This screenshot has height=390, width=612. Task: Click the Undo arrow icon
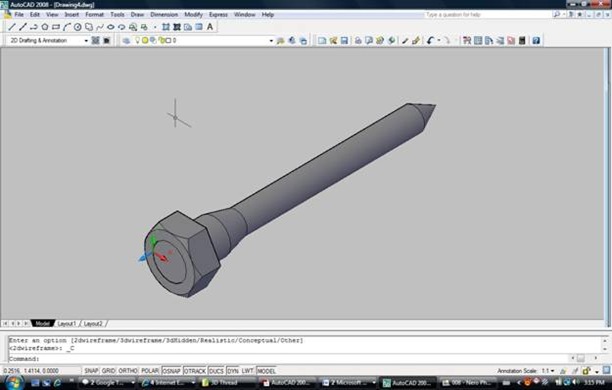pos(430,40)
